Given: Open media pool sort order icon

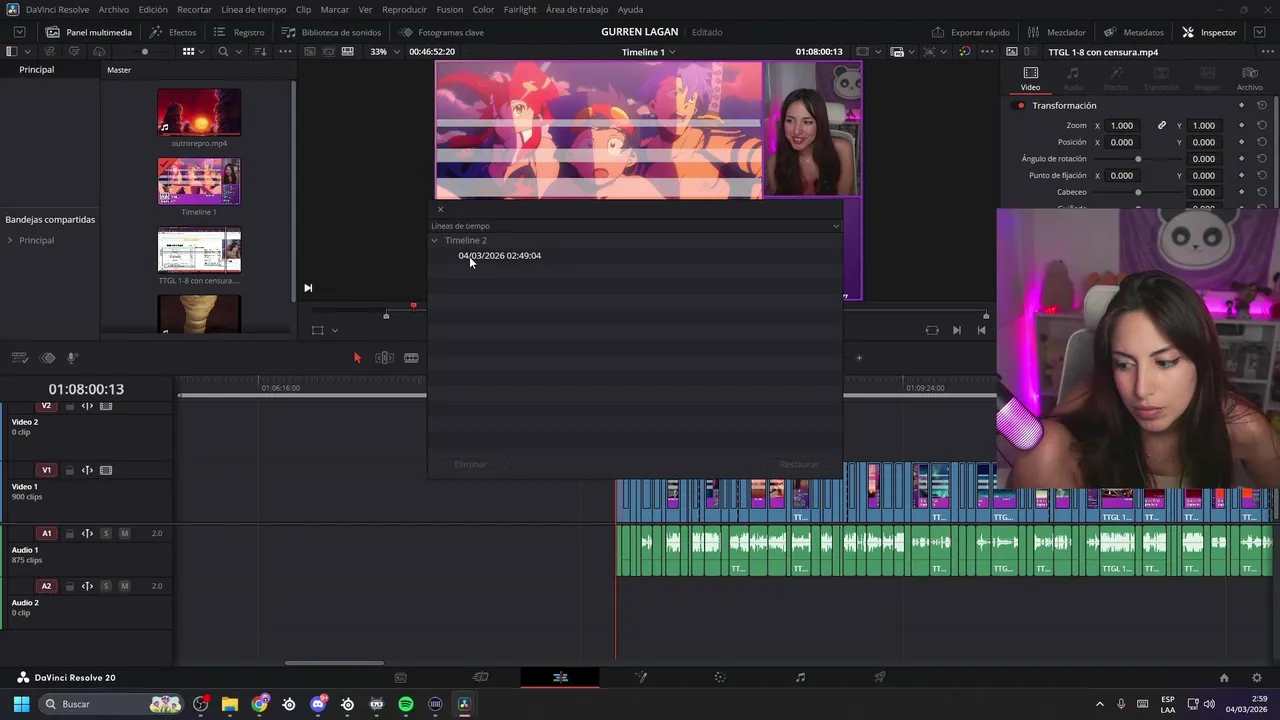Looking at the screenshot, I should point(260,51).
